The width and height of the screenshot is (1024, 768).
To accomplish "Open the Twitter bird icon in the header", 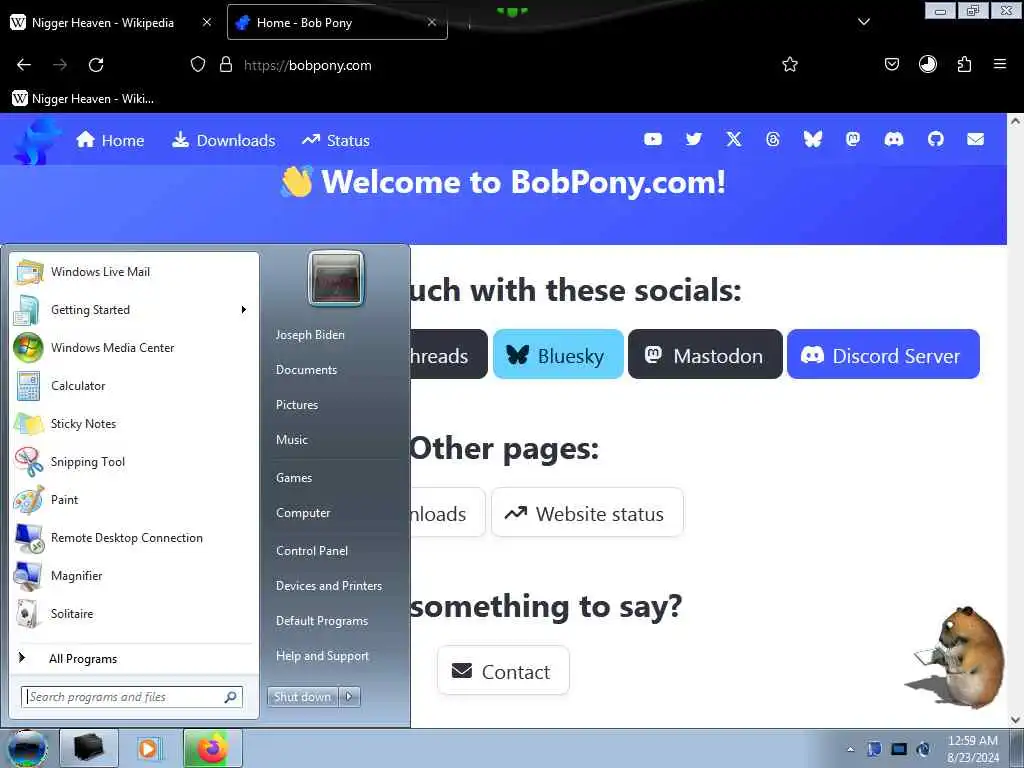I will pyautogui.click(x=694, y=139).
